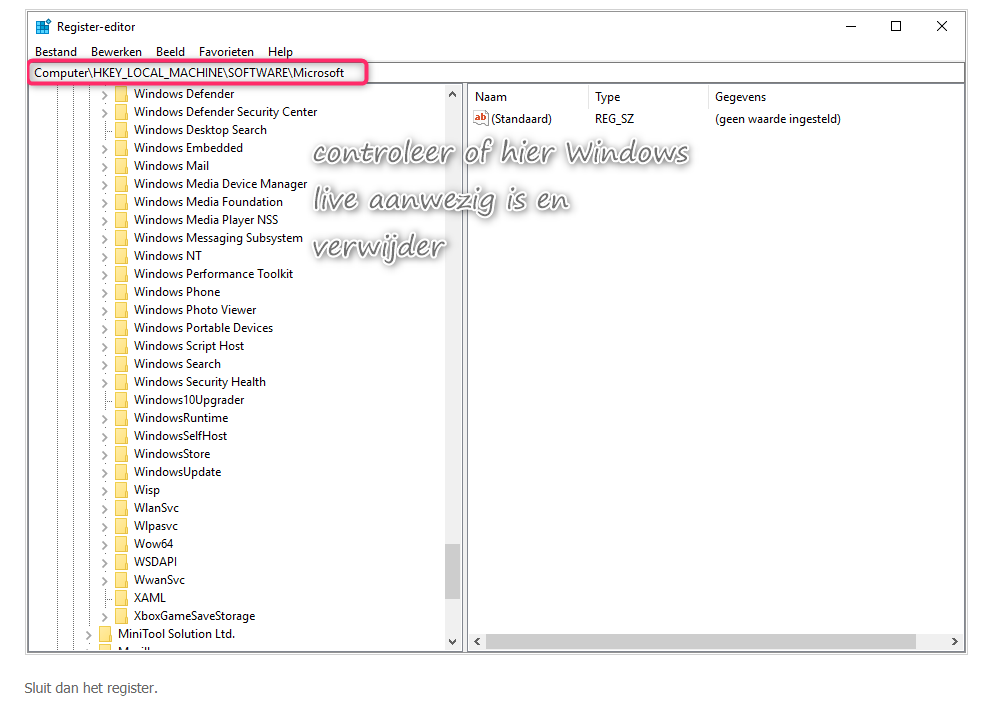Select the WwanSvc folder icon
This screenshot has width=1001, height=707.
pos(121,581)
